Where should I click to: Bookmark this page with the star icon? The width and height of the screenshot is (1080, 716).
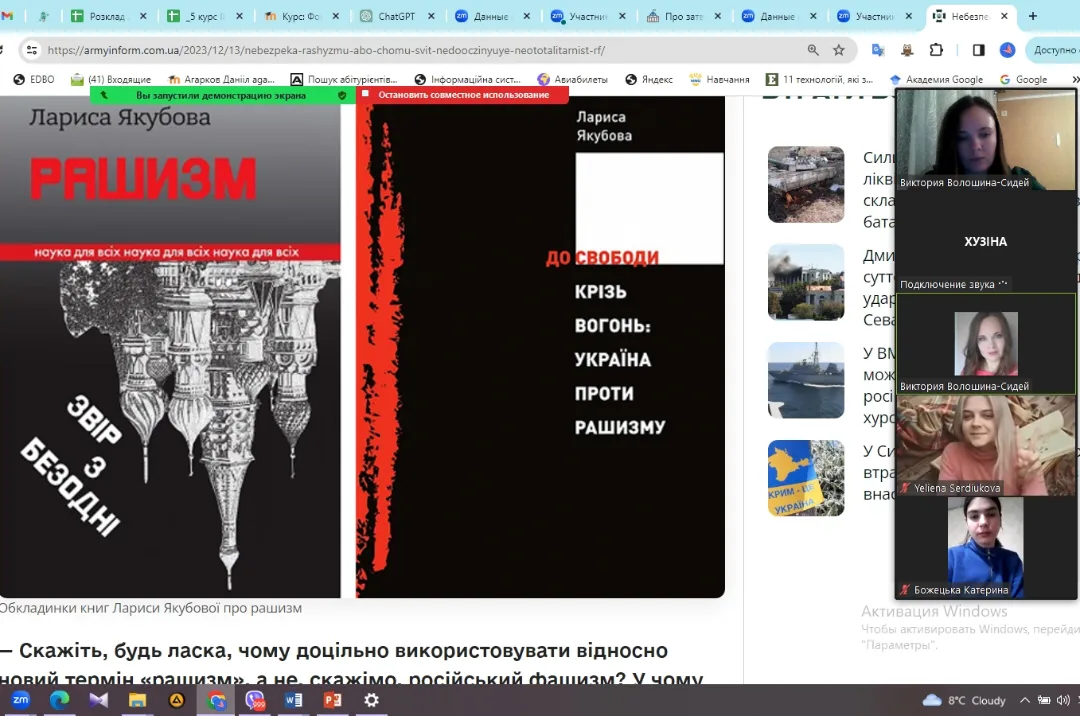click(839, 50)
